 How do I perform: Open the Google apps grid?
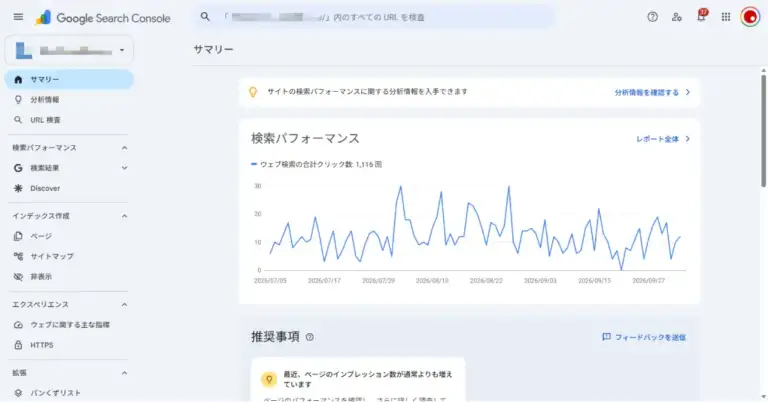tap(726, 17)
